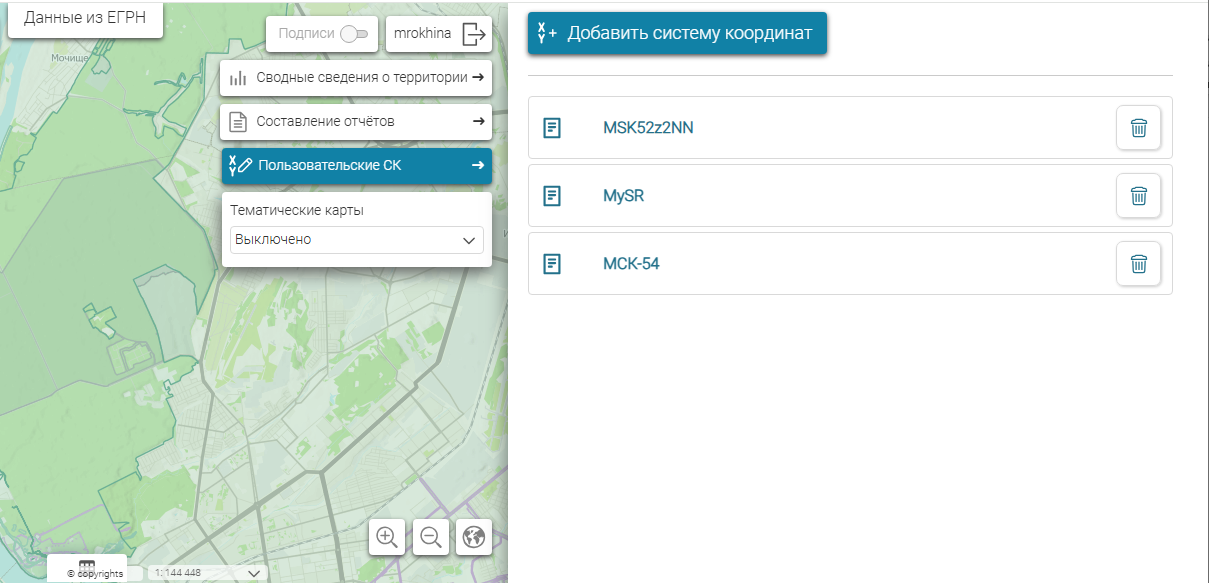Open the MySR coordinate system entry
The width and height of the screenshot is (1209, 583).
tap(623, 196)
